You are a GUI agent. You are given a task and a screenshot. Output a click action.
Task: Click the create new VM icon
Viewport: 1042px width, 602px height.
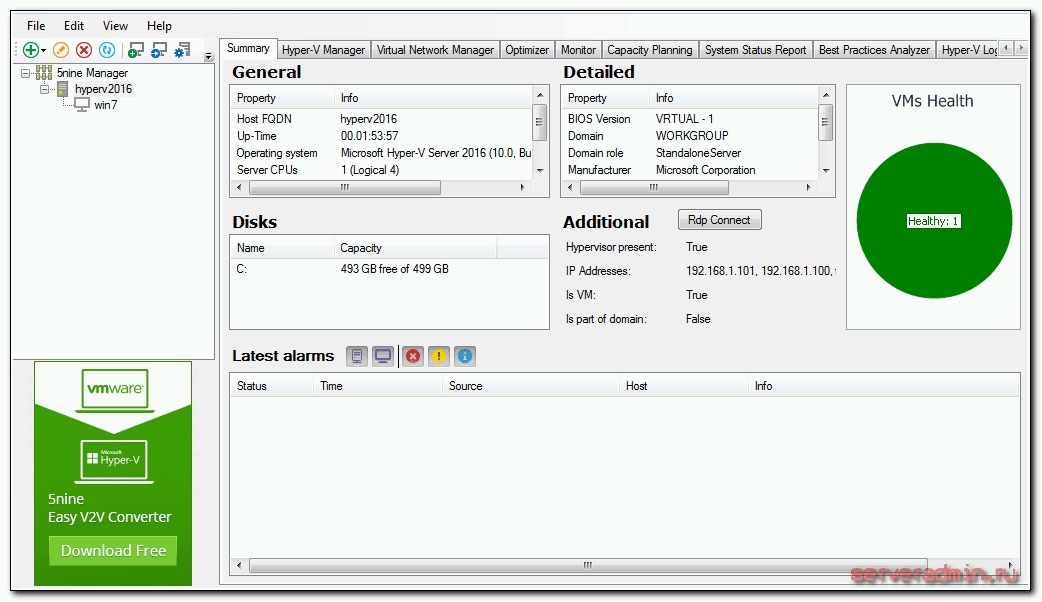tap(136, 50)
